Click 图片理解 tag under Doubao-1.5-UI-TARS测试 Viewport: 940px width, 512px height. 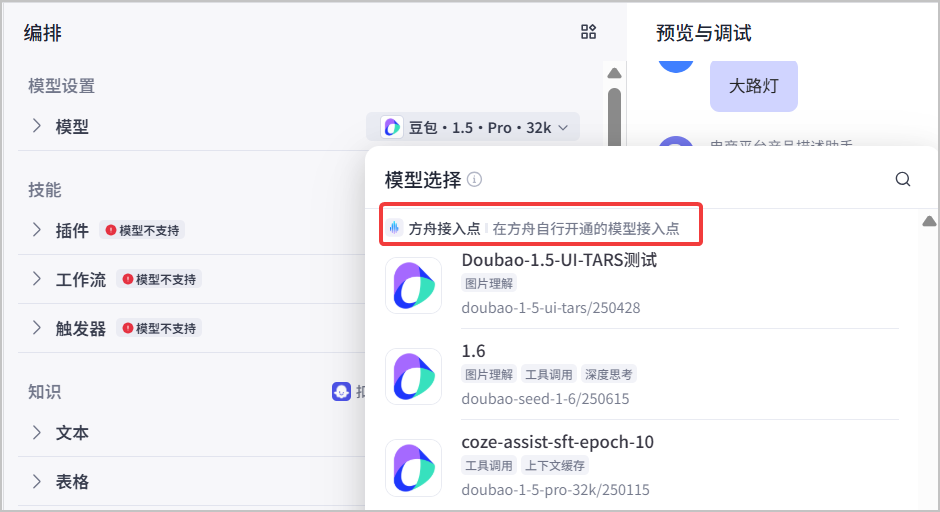(489, 284)
